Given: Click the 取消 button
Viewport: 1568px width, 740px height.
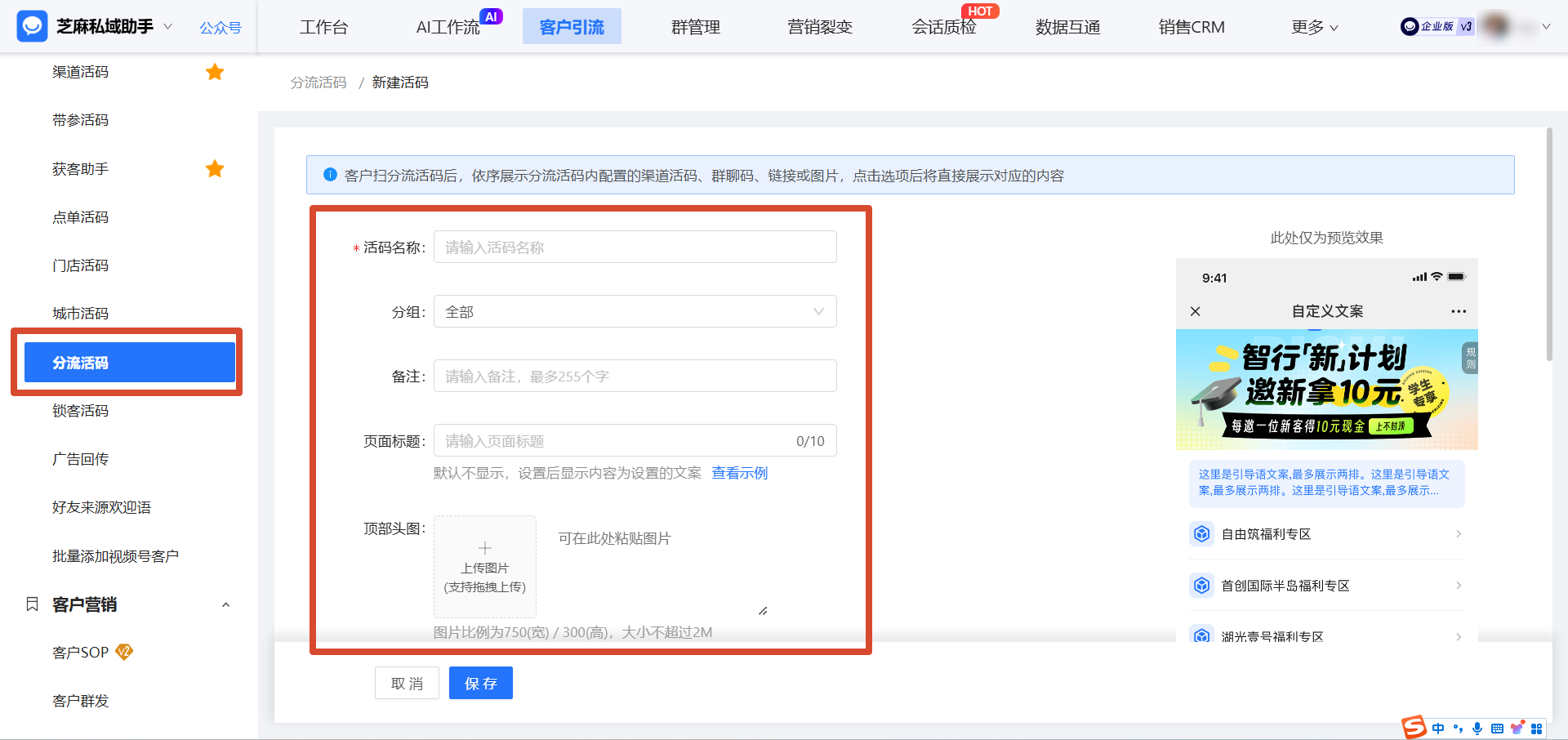Looking at the screenshot, I should (x=407, y=683).
